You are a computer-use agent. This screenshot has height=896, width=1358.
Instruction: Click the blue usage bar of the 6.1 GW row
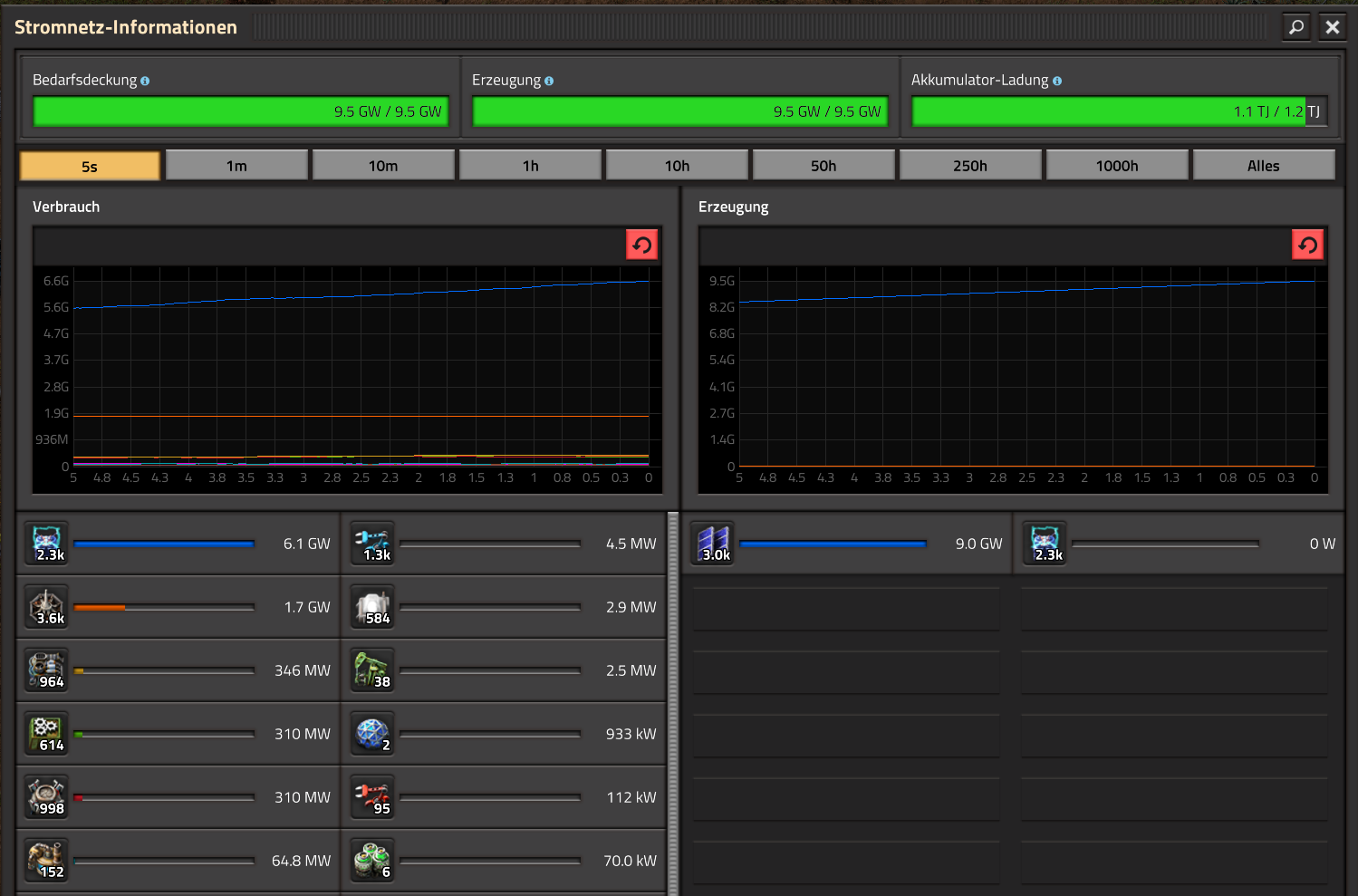point(164,544)
